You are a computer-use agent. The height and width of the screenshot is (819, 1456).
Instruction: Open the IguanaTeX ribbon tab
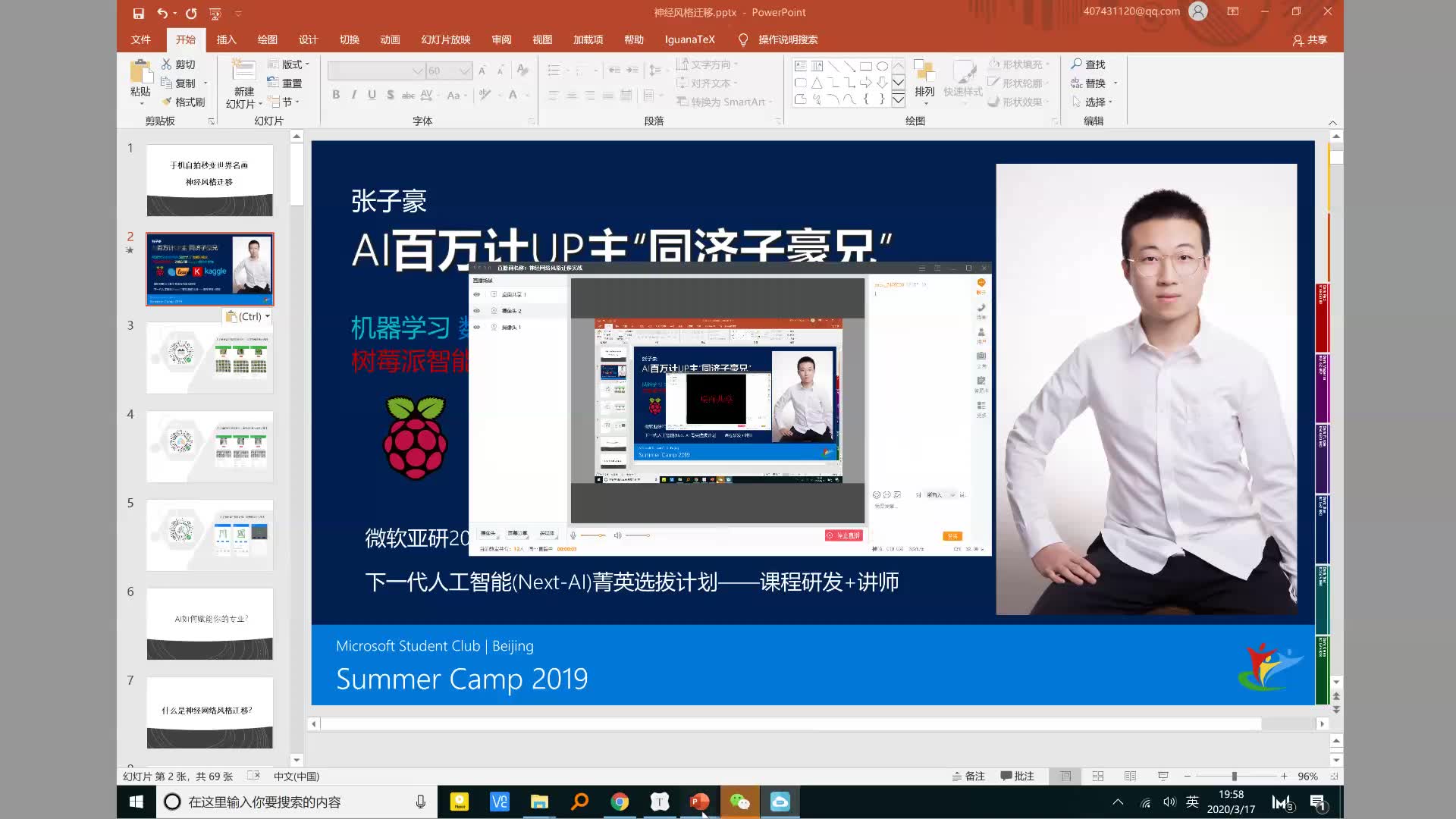coord(689,39)
